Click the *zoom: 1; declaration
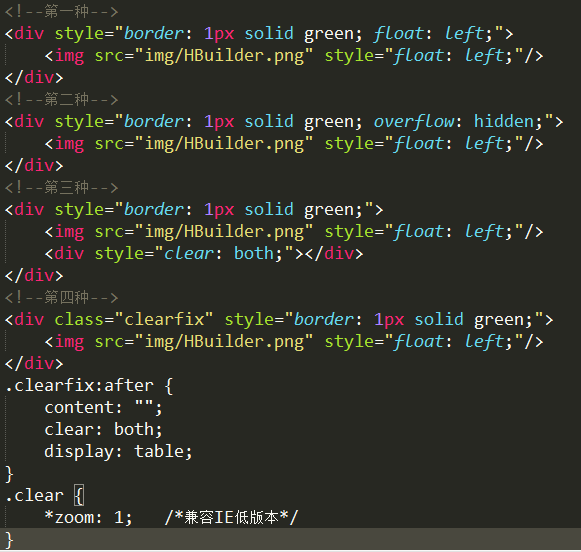 (88, 518)
